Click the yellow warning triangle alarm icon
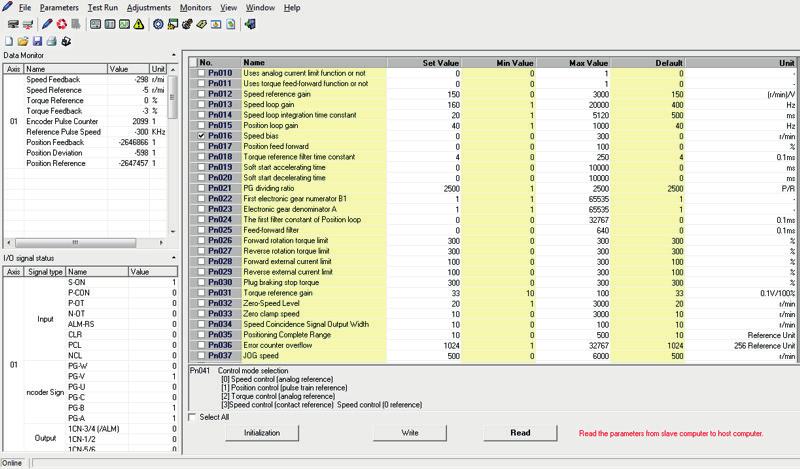 pyautogui.click(x=139, y=24)
